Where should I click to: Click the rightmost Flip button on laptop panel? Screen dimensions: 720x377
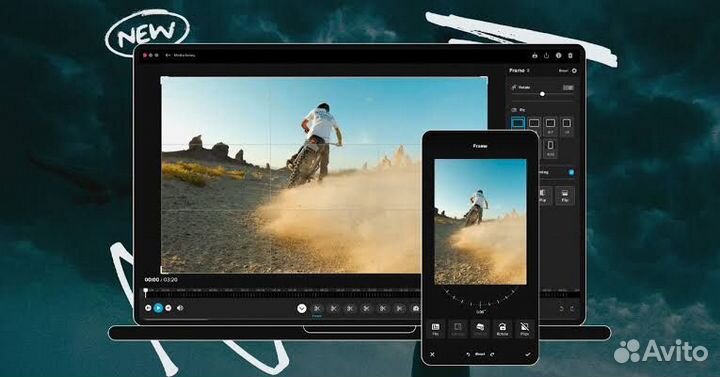tap(565, 196)
